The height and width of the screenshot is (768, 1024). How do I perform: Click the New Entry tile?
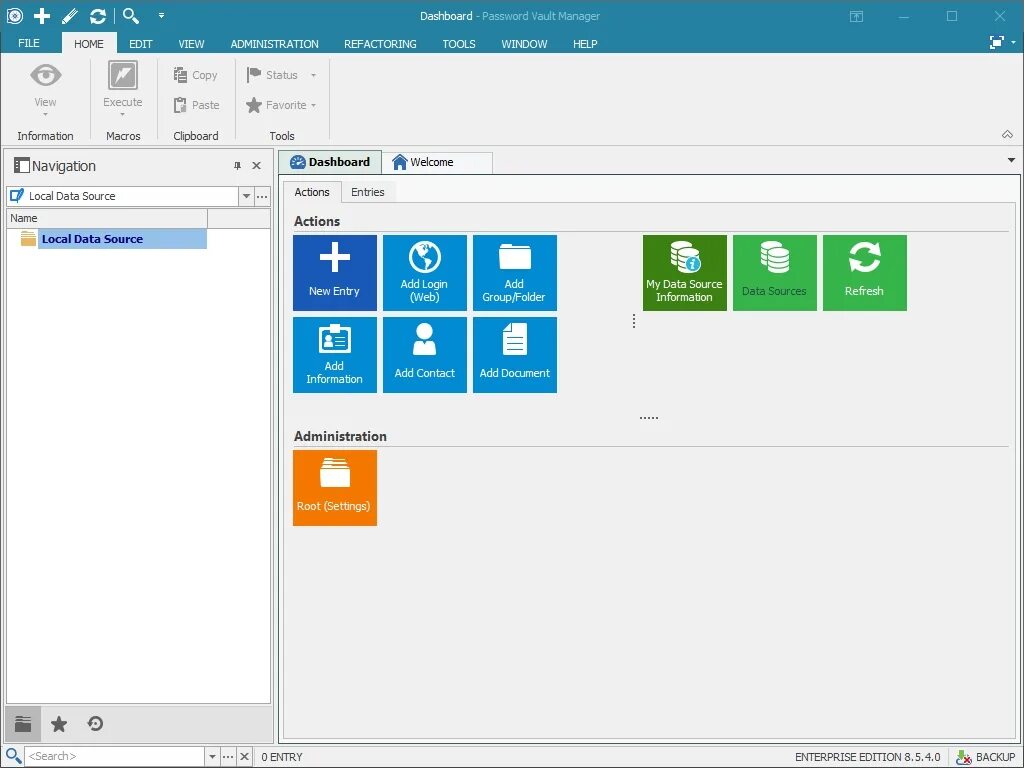pos(334,273)
